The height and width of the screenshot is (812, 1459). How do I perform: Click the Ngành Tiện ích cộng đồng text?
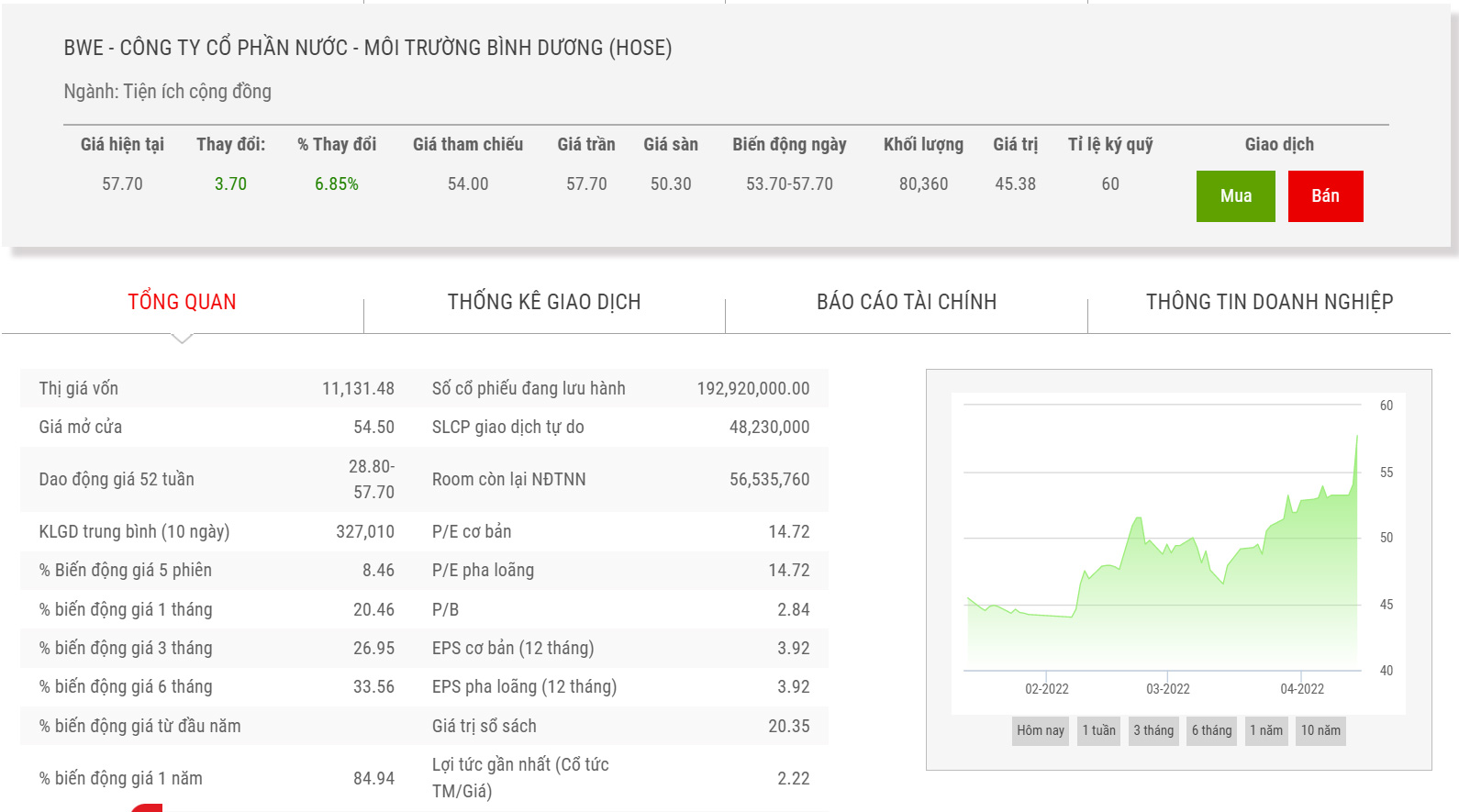pos(167,92)
